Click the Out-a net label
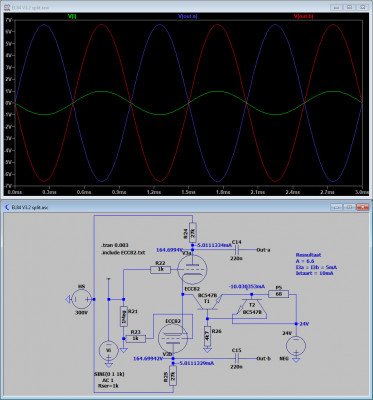This screenshot has width=373, height=400. pos(263,250)
